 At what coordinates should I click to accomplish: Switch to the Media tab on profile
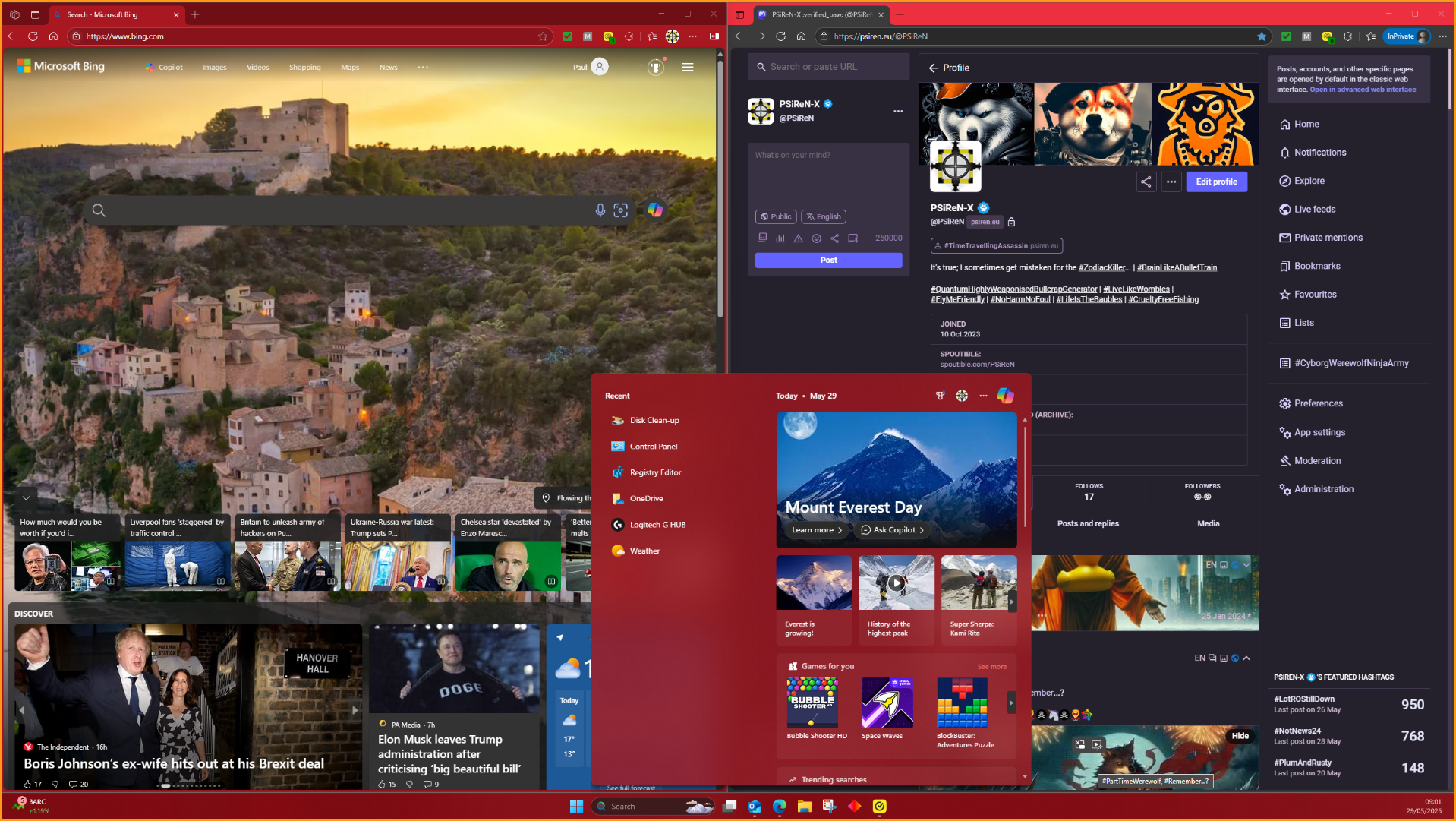click(1209, 524)
